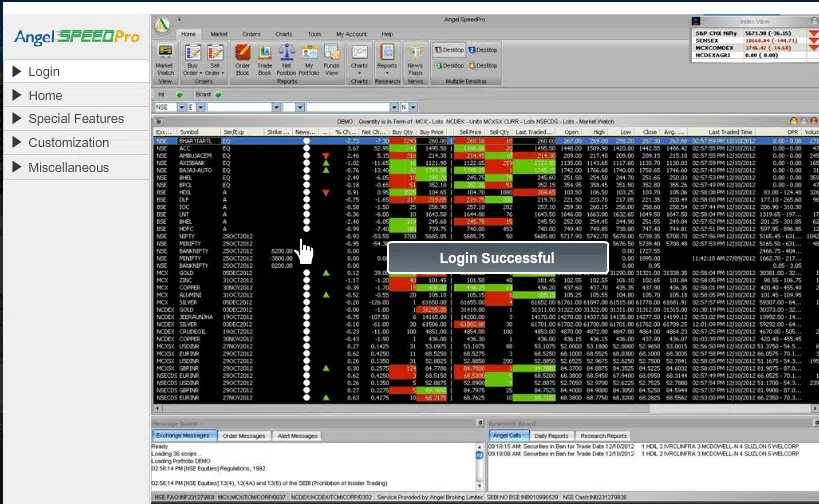
Task: Open the Market Watch view icon
Action: pyautogui.click(x=165, y=64)
